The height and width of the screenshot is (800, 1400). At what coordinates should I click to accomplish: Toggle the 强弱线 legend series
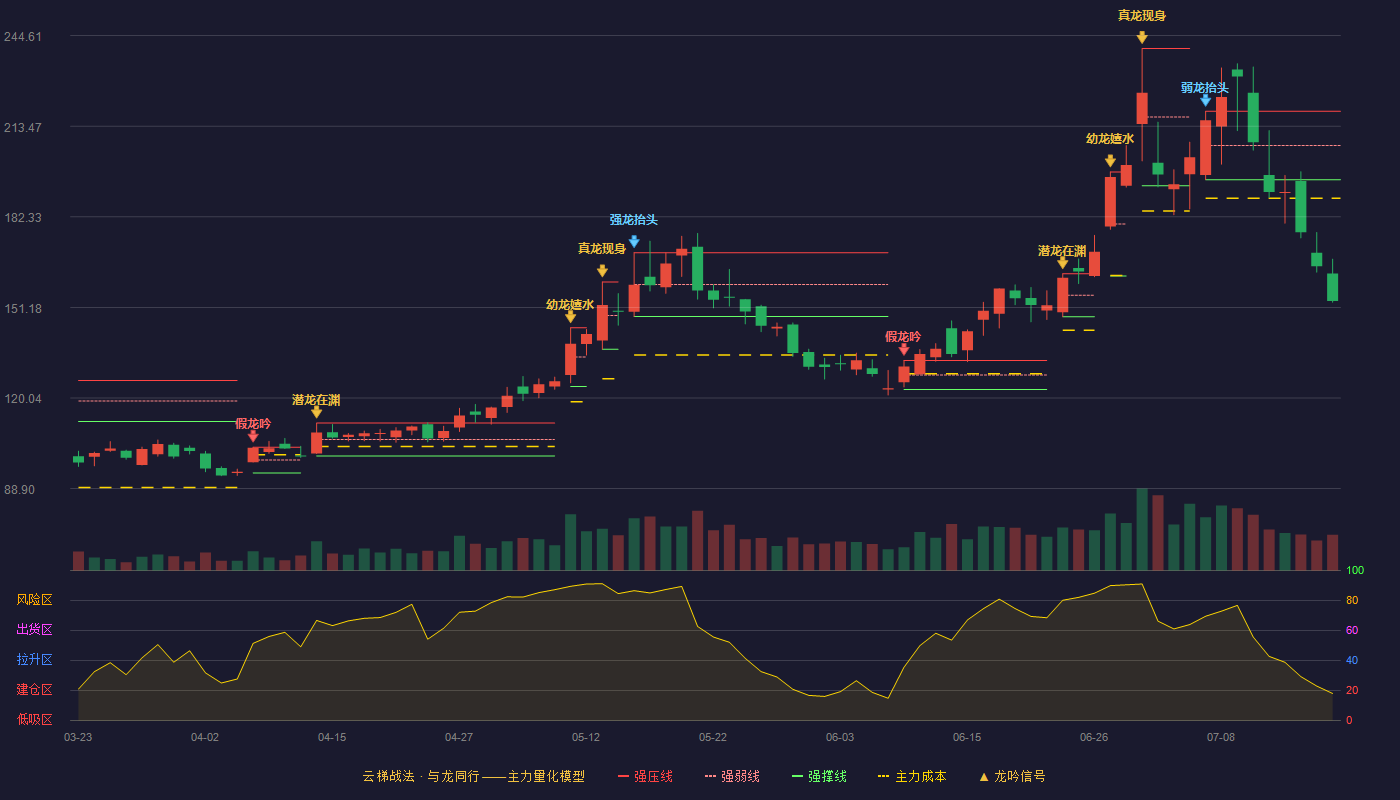pyautogui.click(x=732, y=776)
